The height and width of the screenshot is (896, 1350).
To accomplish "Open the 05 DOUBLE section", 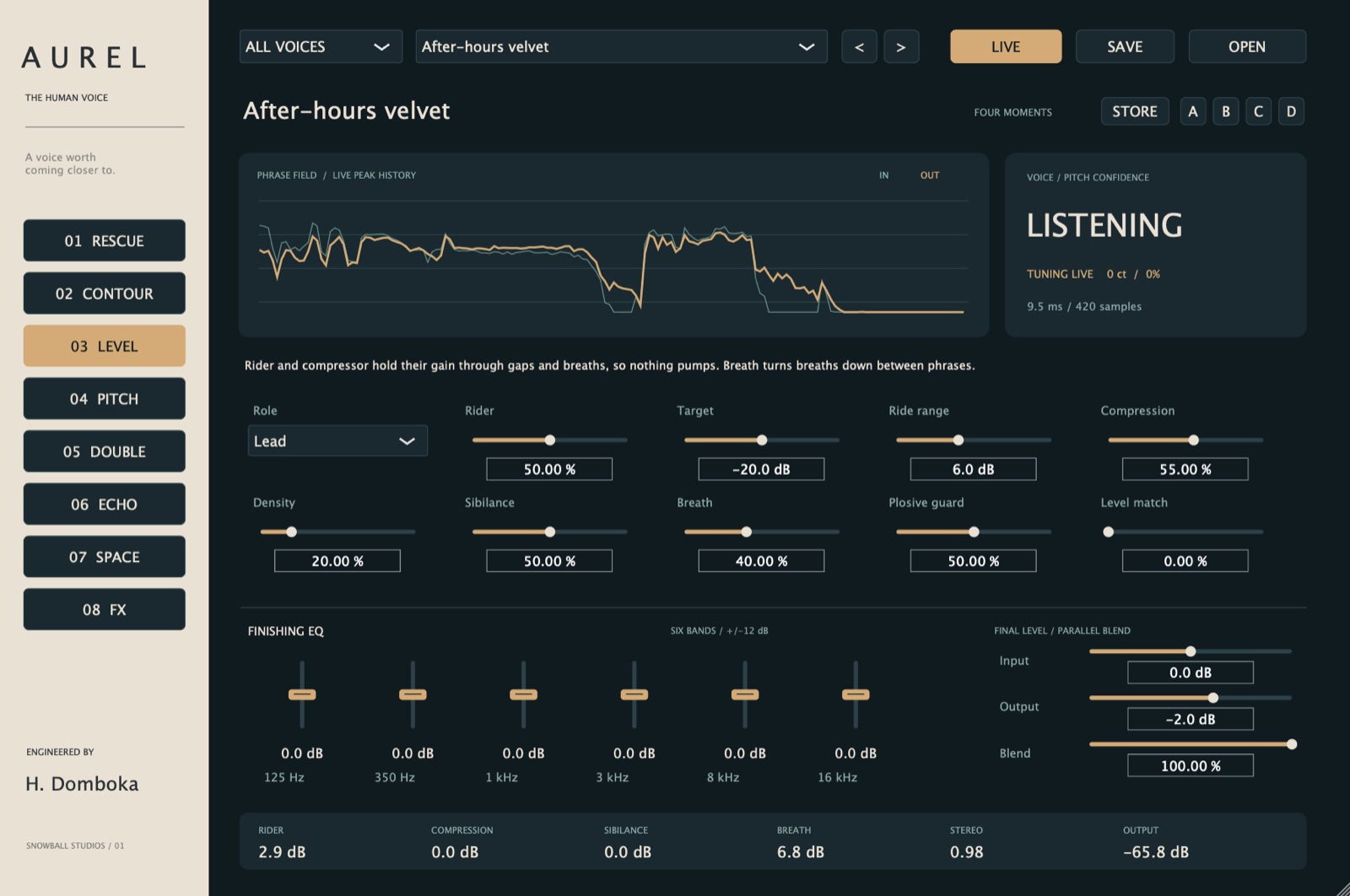I will click(x=105, y=451).
